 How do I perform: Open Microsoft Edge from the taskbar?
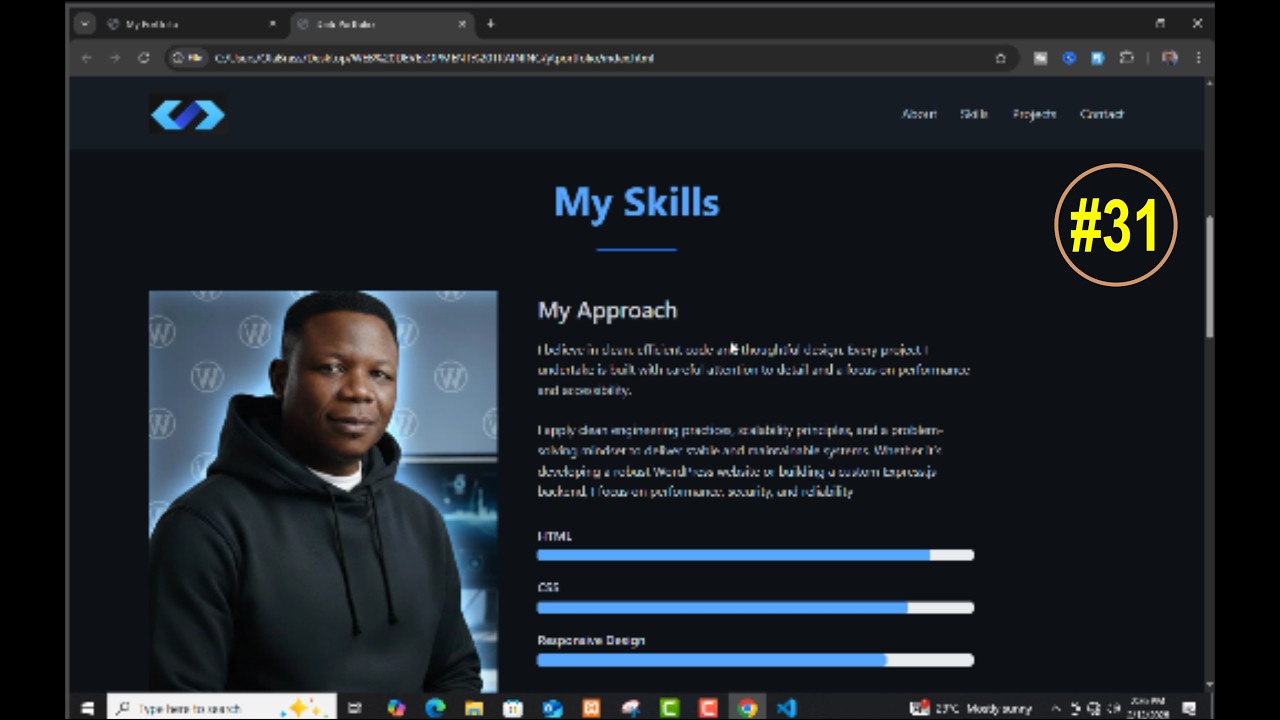[x=435, y=708]
